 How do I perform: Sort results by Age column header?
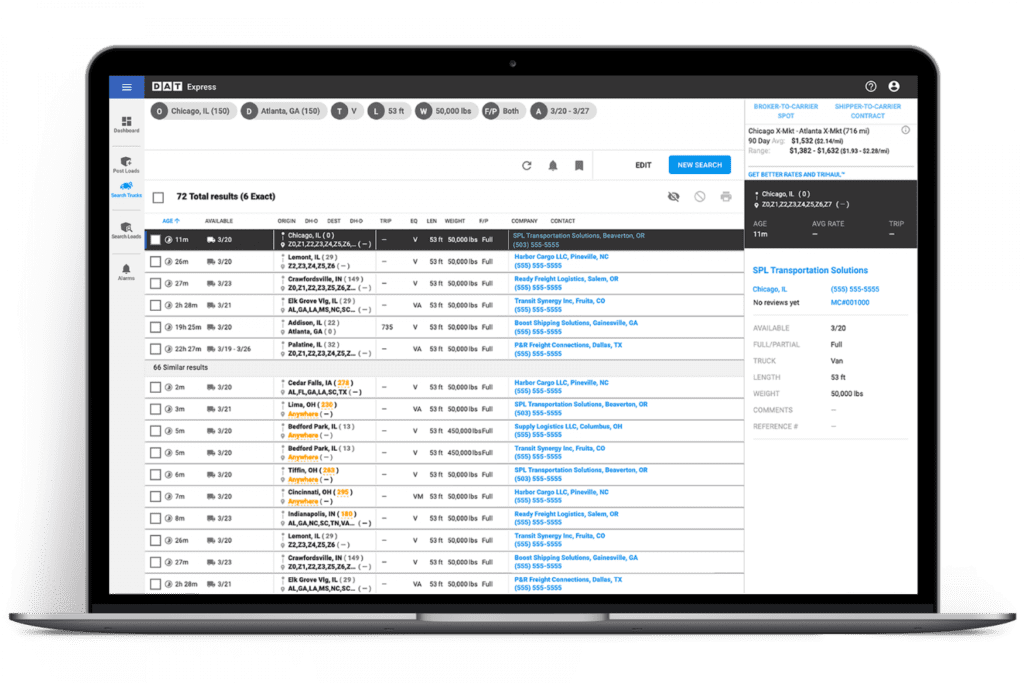(x=171, y=221)
